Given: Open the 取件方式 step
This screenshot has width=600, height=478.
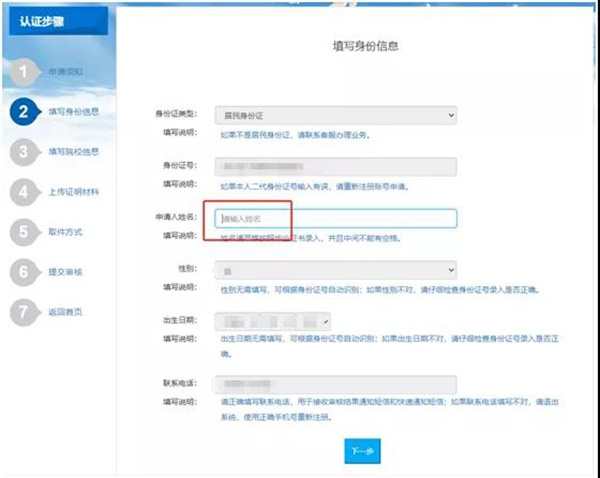Looking at the screenshot, I should [x=65, y=232].
